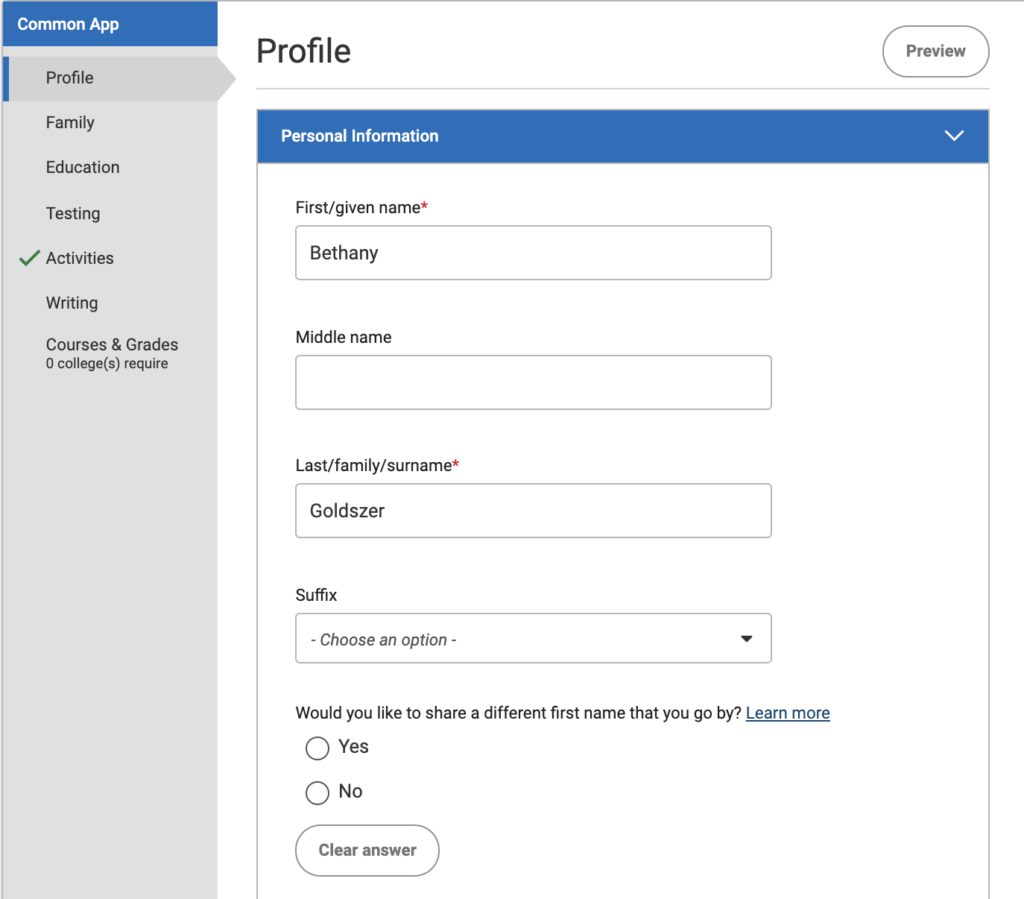This screenshot has width=1024, height=899.
Task: Collapse the Personal Information panel
Action: (x=954, y=136)
